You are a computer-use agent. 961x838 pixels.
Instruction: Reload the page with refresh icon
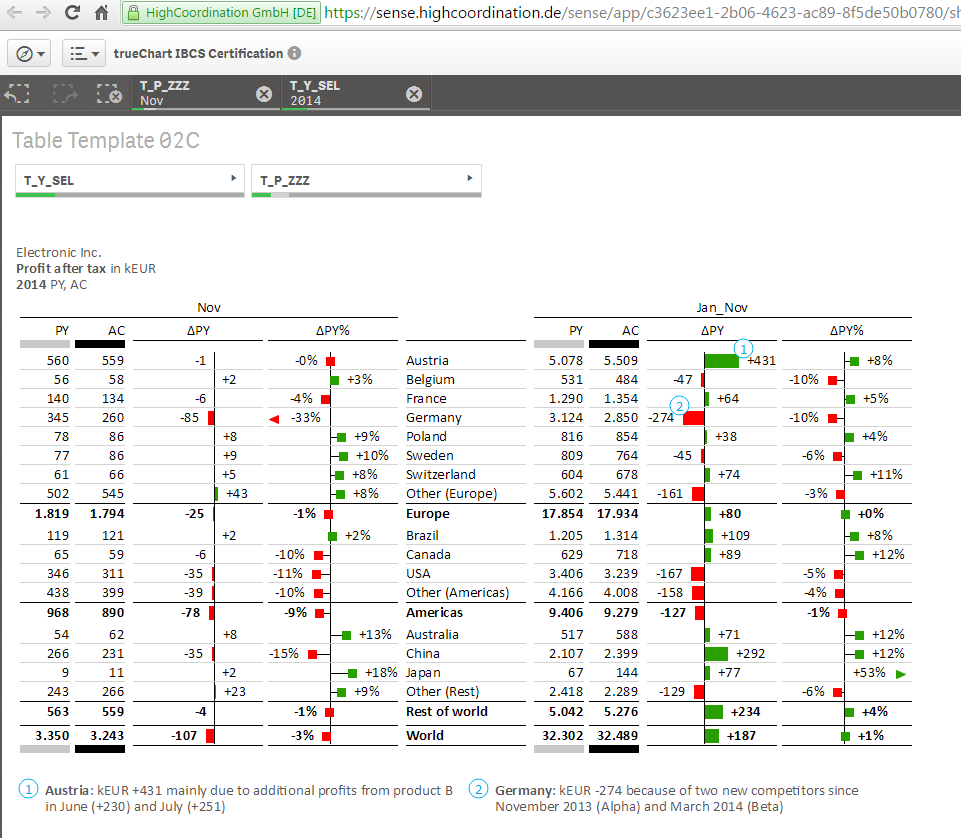(72, 12)
